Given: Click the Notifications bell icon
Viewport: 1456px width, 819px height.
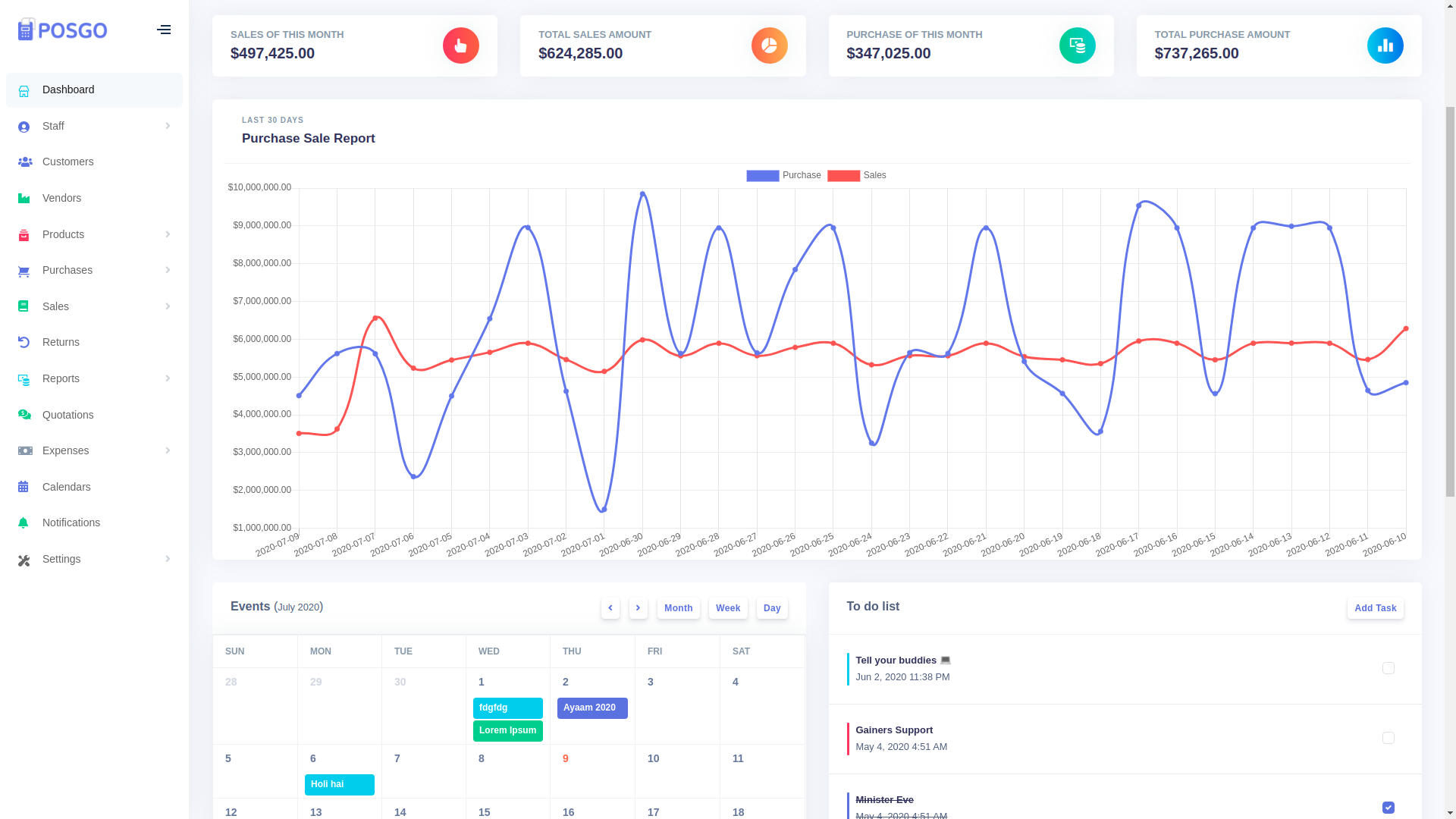Looking at the screenshot, I should [24, 523].
